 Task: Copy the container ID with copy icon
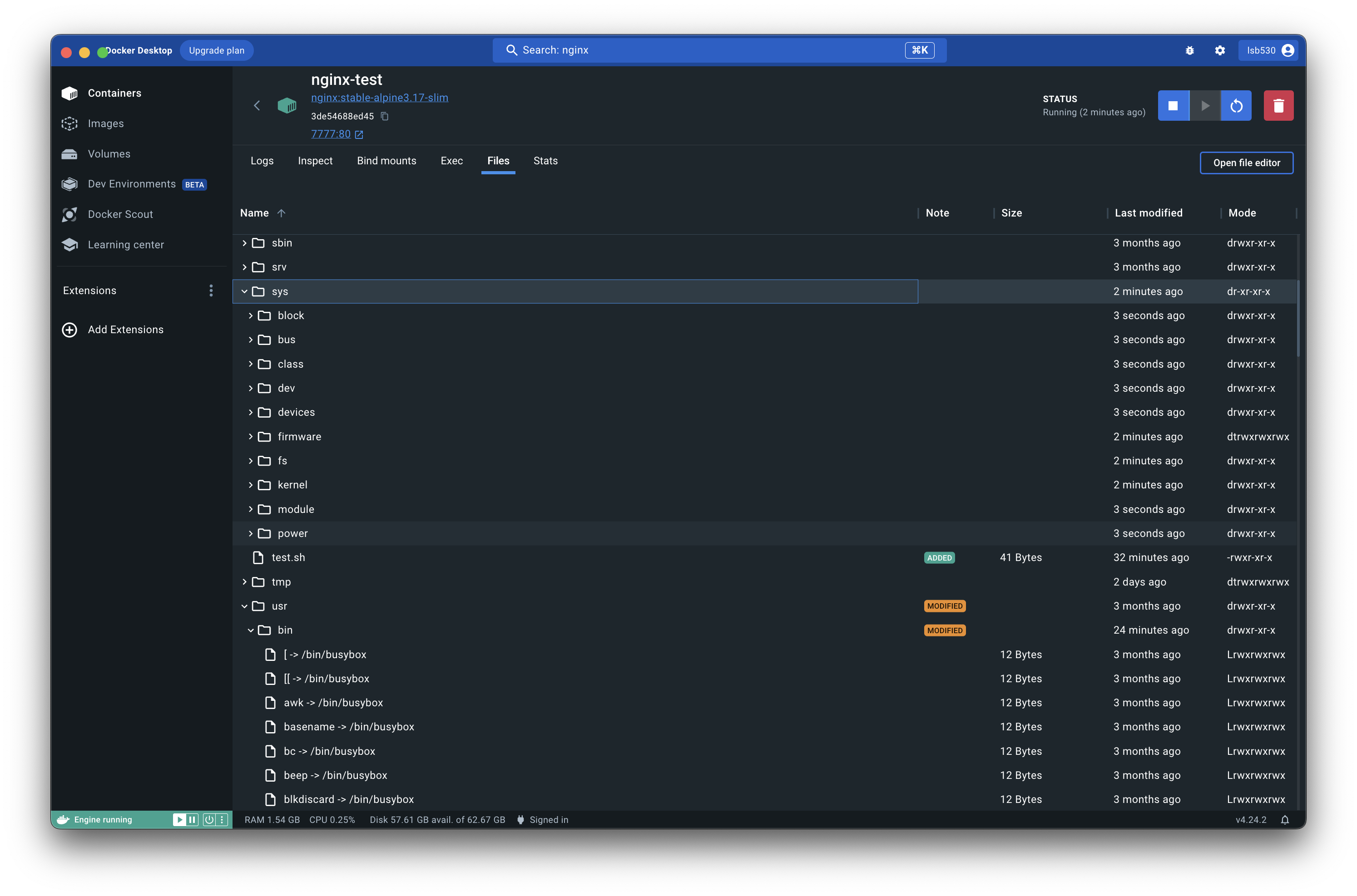pos(385,117)
